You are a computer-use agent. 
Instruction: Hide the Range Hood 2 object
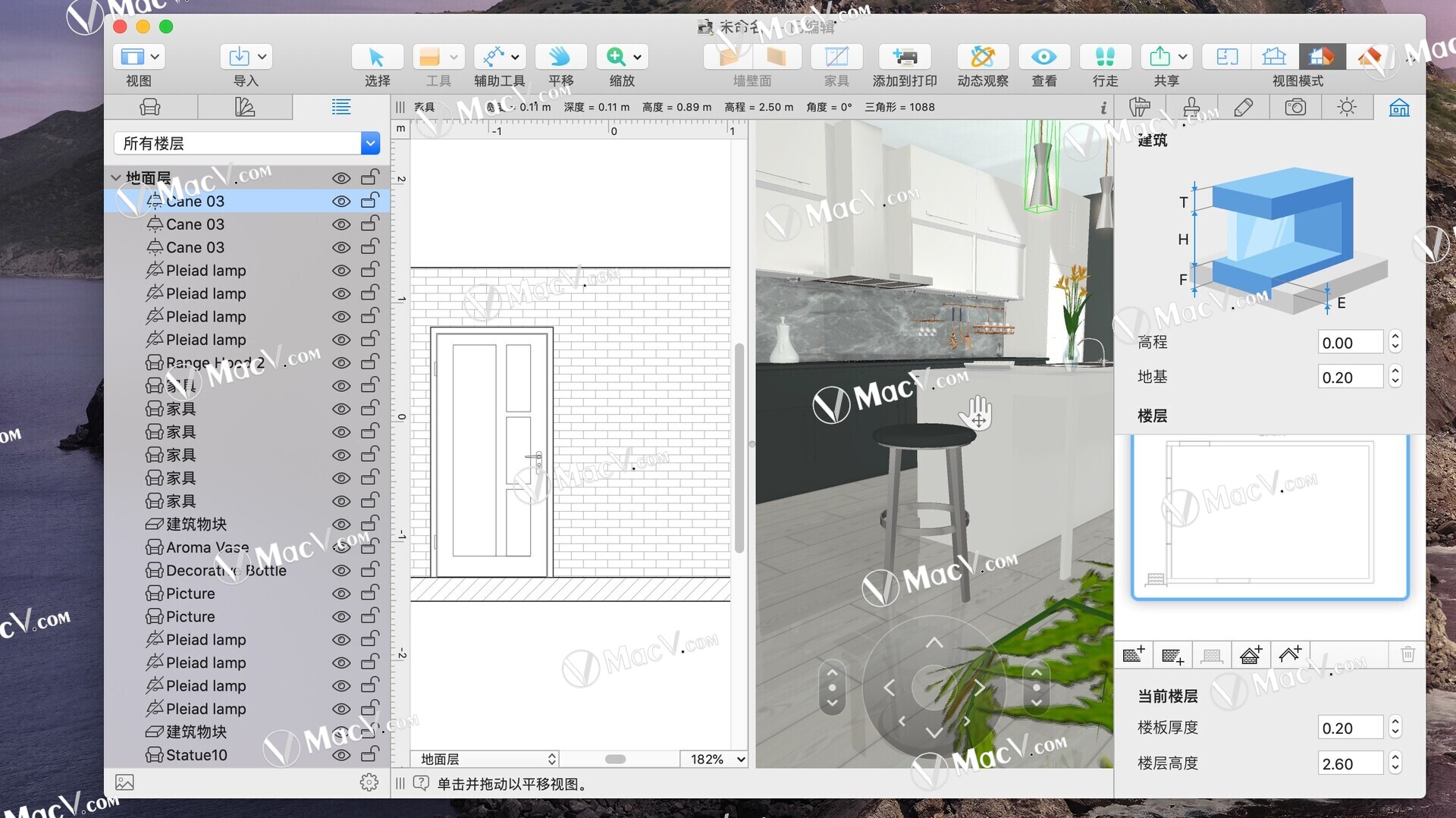coord(341,363)
